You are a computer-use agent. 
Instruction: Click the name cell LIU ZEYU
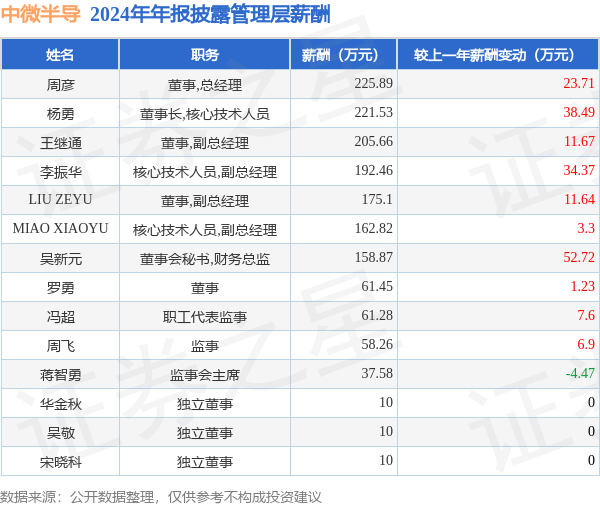[x=60, y=199]
